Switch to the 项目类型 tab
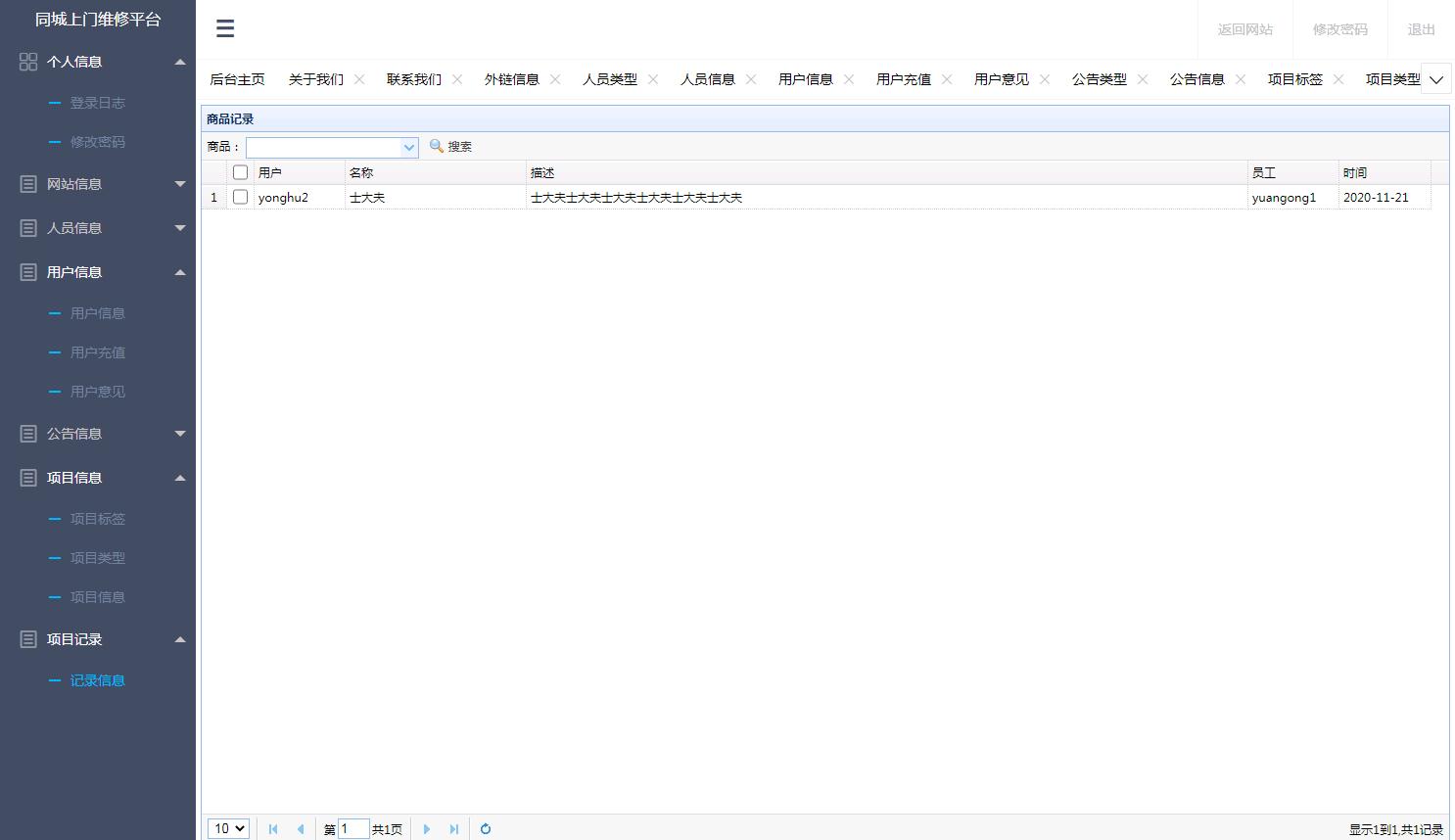 pyautogui.click(x=1392, y=79)
